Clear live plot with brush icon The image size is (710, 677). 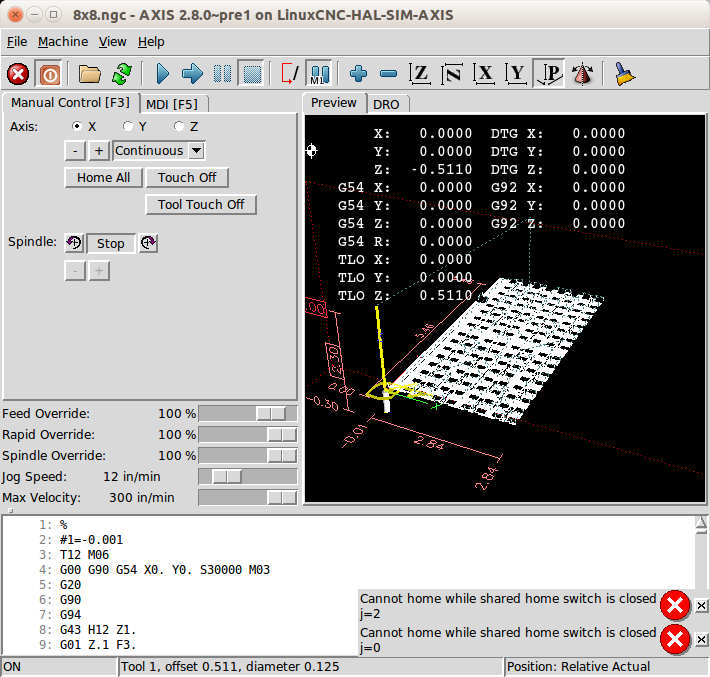624,74
